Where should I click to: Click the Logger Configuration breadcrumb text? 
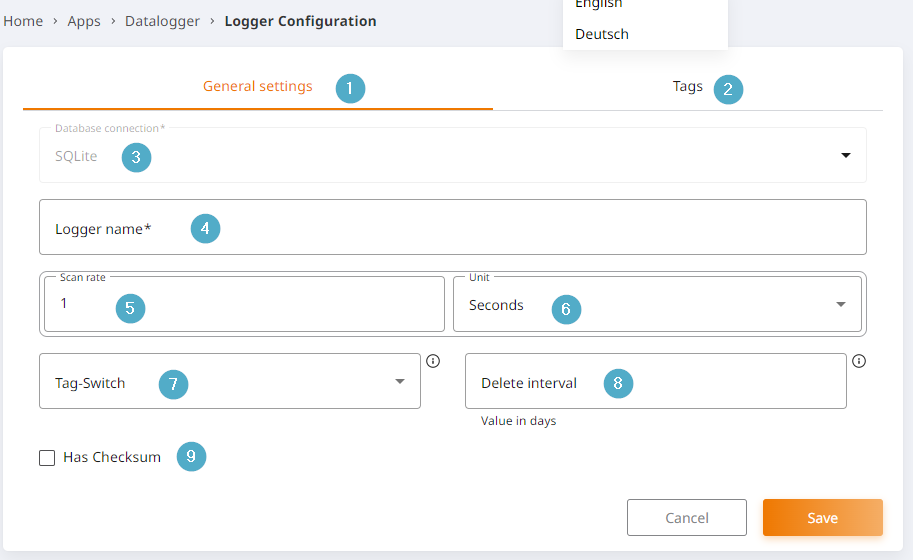point(300,22)
